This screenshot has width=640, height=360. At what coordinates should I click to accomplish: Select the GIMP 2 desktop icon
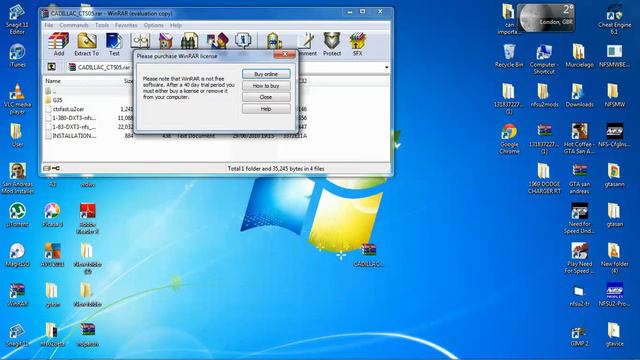(x=579, y=337)
